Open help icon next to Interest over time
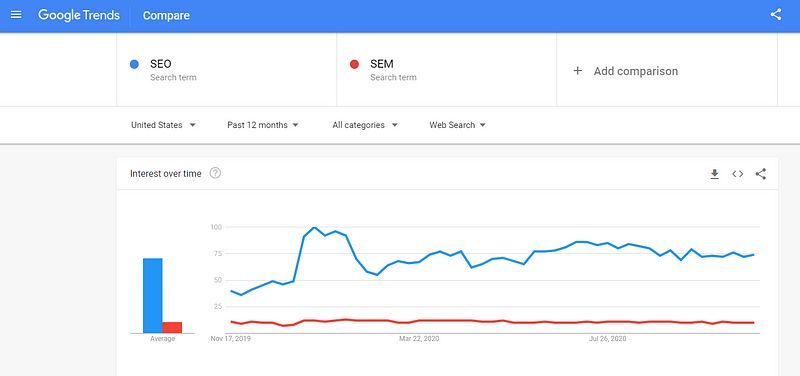 [215, 173]
